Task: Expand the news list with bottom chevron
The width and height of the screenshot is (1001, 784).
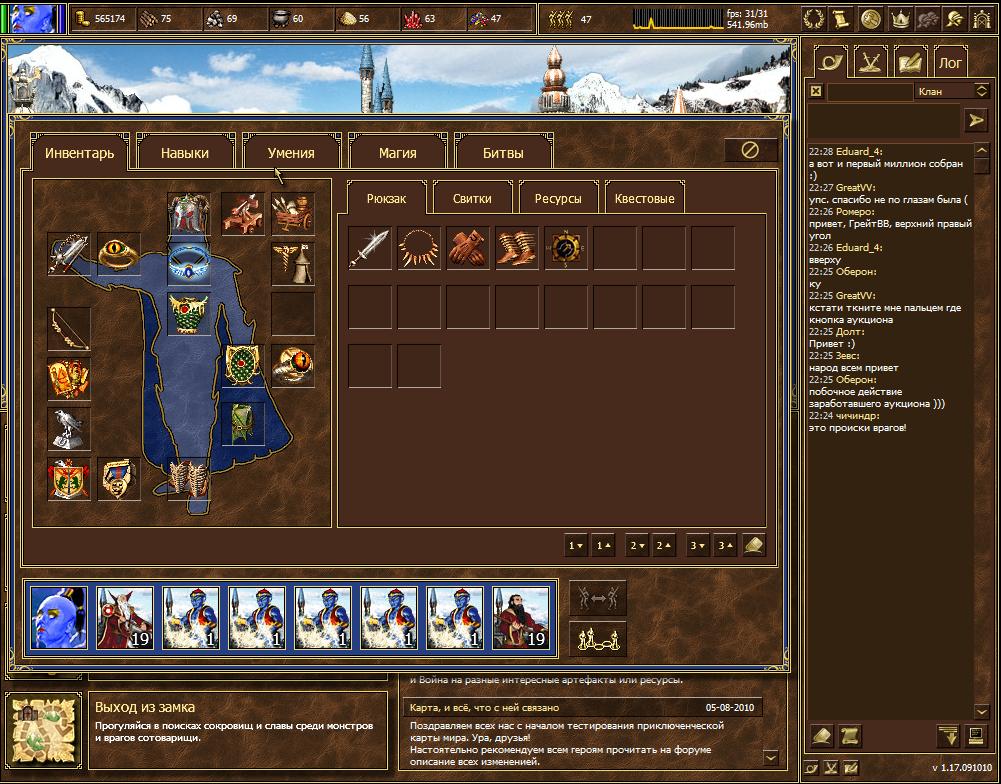Action: tap(771, 758)
